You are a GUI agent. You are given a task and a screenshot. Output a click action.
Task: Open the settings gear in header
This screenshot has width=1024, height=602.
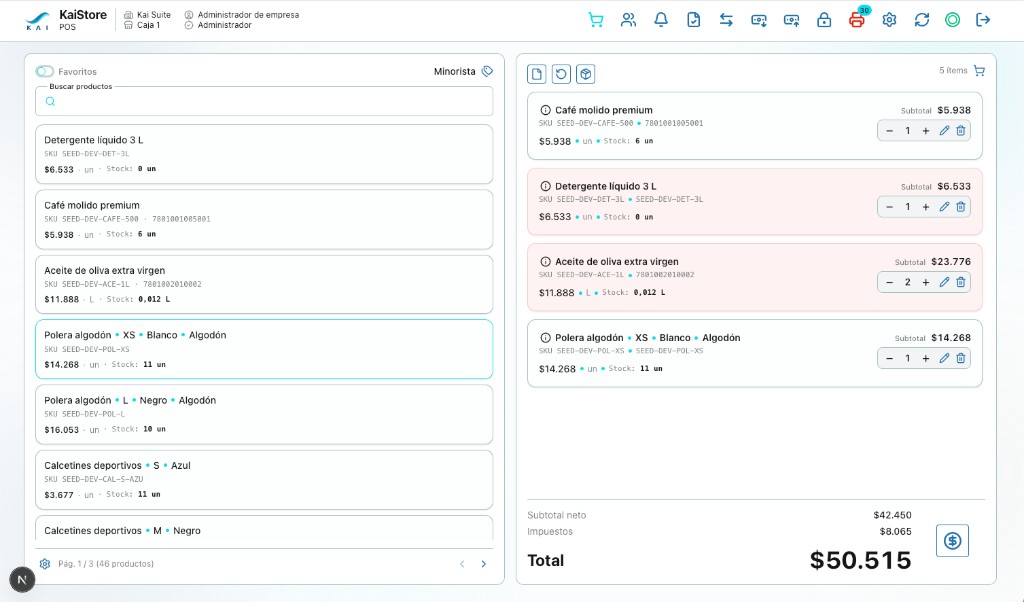click(889, 20)
